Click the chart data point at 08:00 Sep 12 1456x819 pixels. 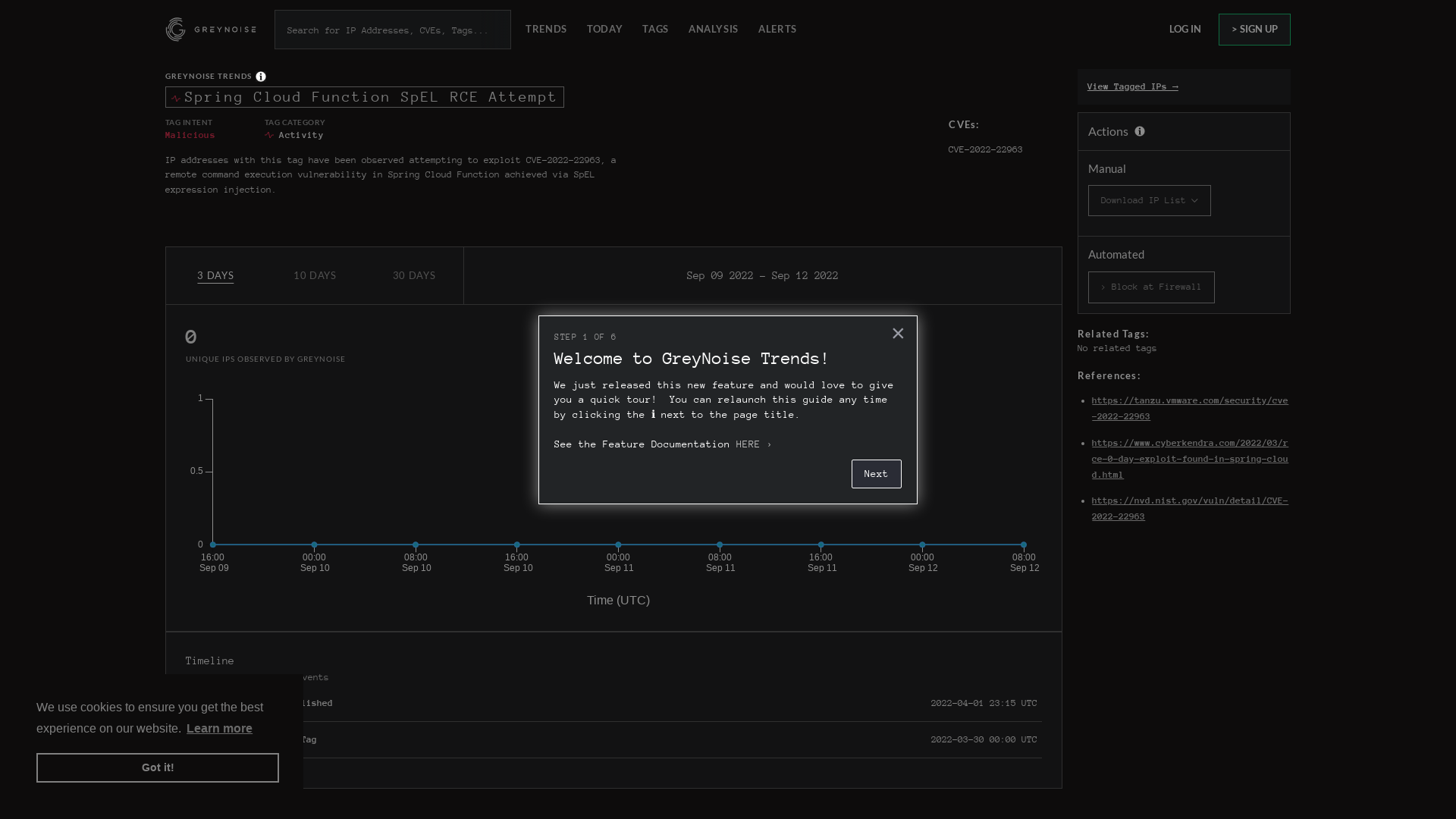pos(1024,544)
